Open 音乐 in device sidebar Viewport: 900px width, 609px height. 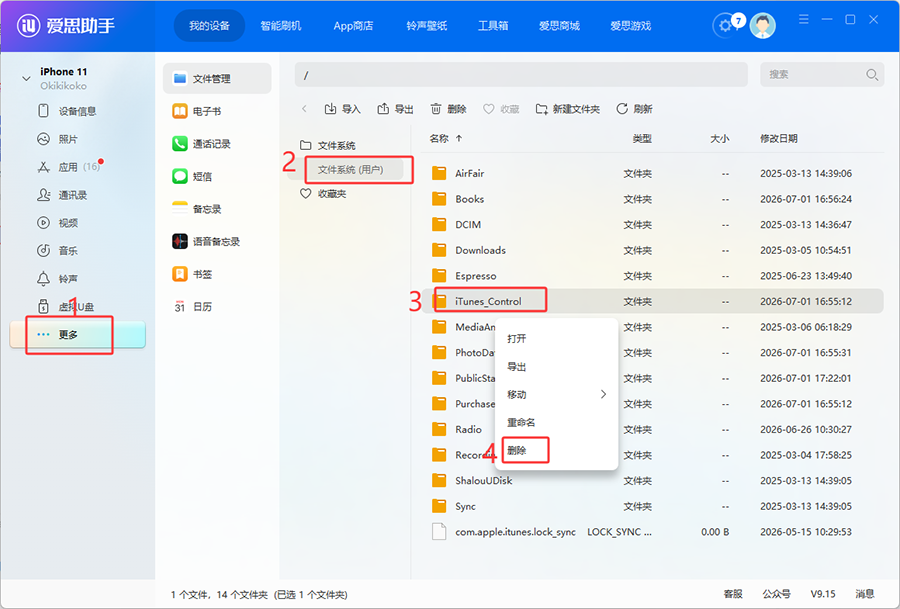pos(58,251)
